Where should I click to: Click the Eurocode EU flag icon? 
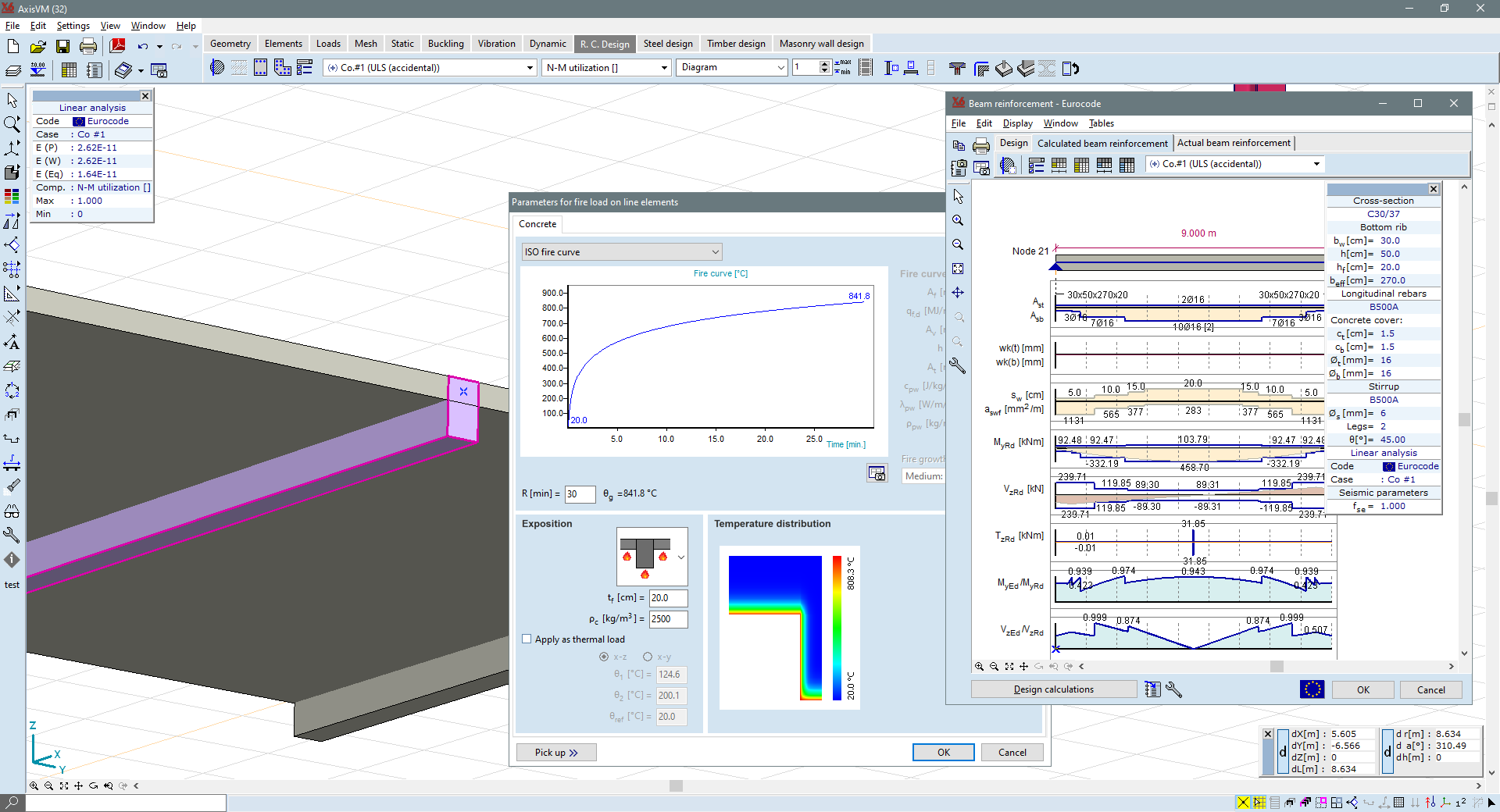[1312, 689]
